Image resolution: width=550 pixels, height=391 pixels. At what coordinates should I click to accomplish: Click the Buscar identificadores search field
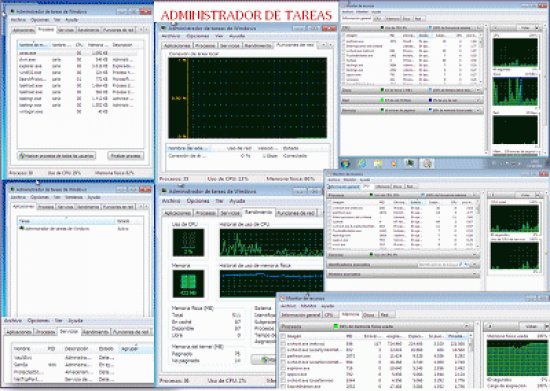(x=438, y=265)
